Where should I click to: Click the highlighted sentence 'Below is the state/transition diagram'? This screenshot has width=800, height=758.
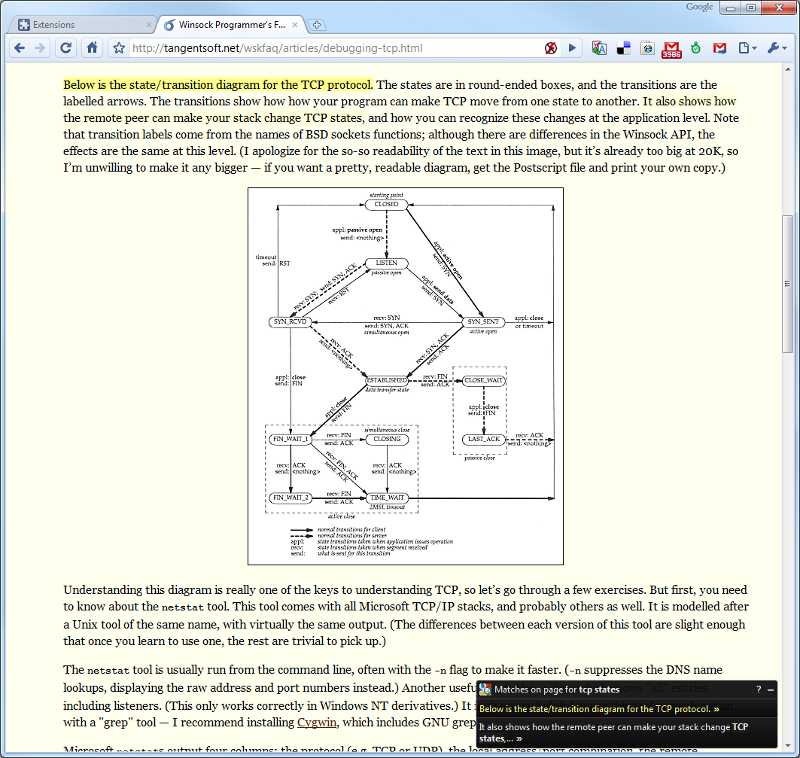(218, 85)
